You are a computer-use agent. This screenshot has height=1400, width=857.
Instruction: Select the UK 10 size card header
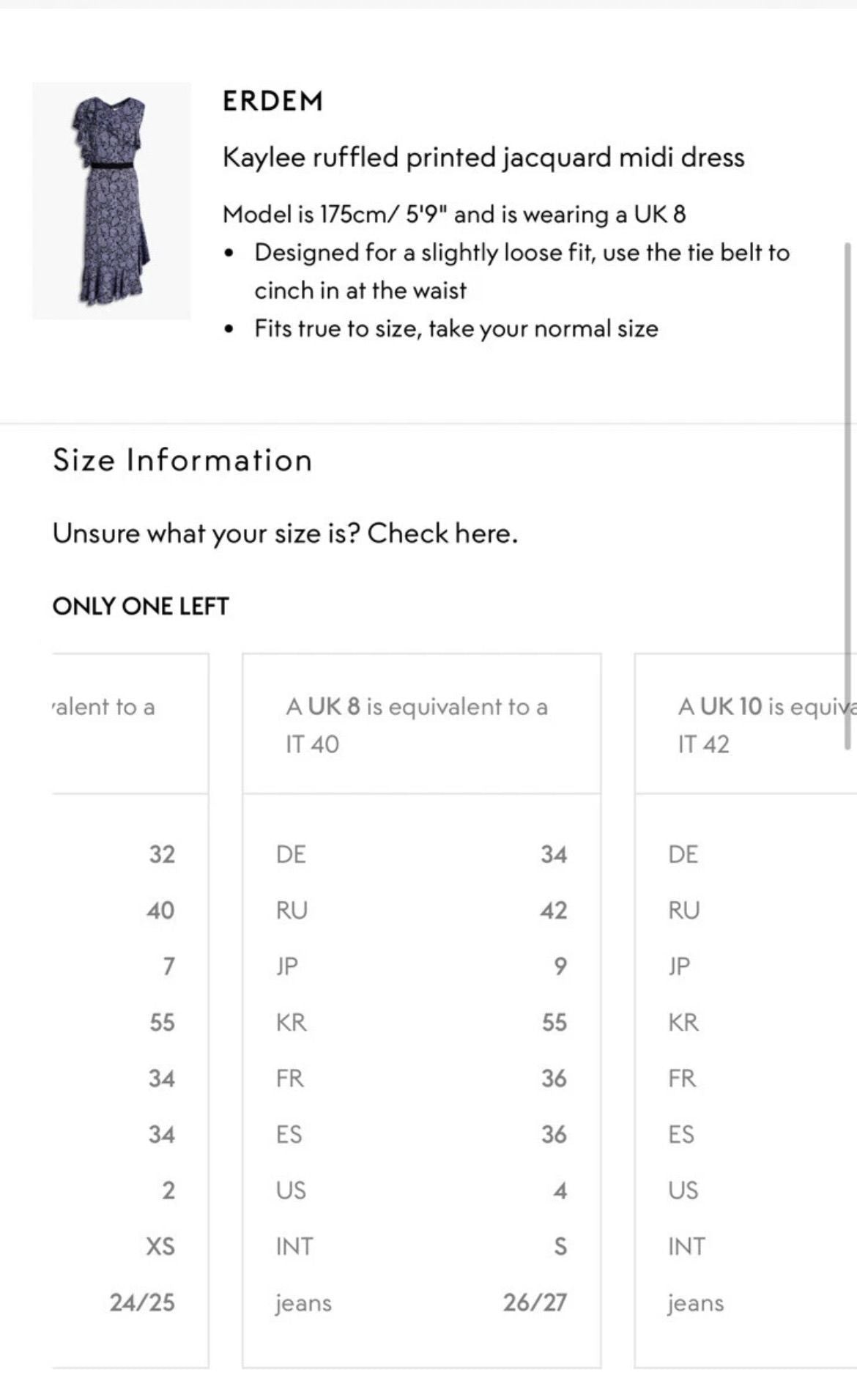tap(746, 724)
